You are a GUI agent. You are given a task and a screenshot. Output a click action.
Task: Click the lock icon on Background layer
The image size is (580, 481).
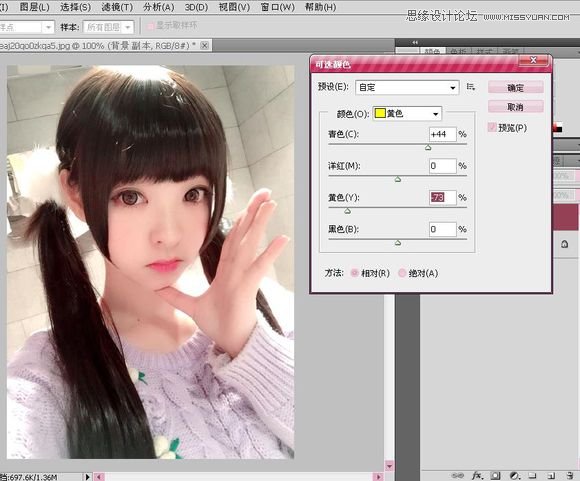[x=564, y=244]
